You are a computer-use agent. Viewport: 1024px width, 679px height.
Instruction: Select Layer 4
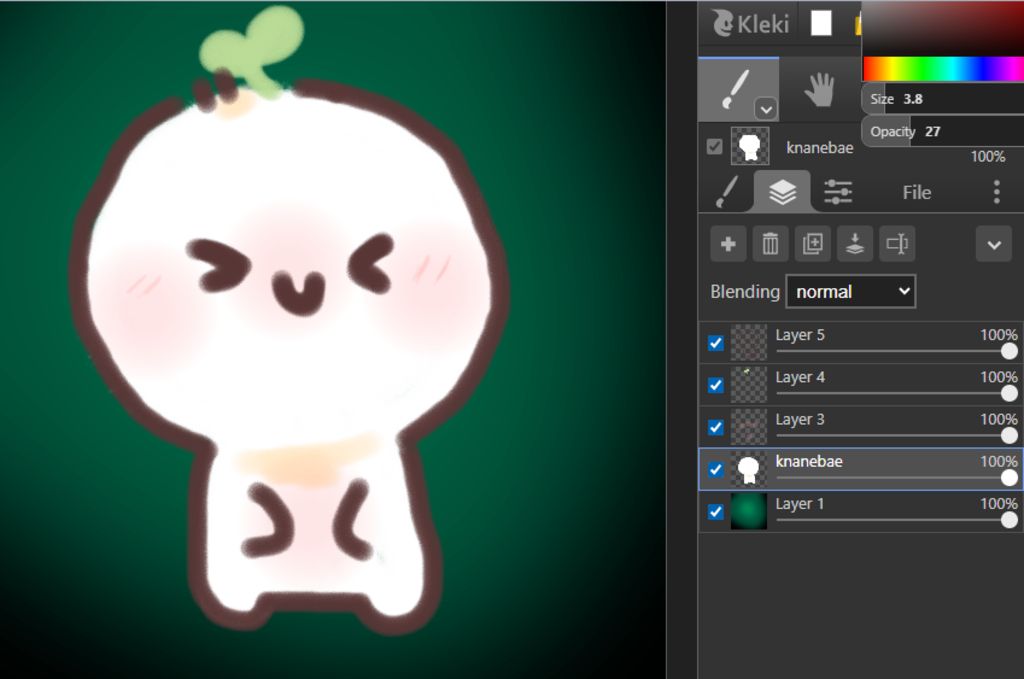point(861,385)
